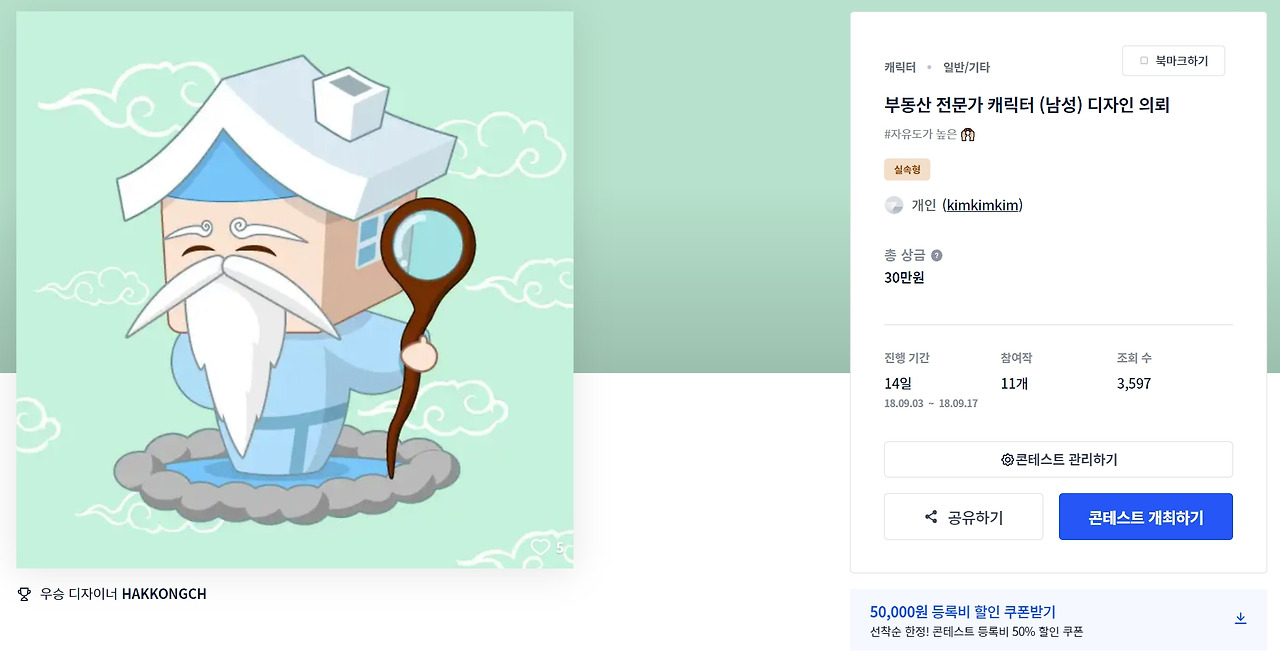Click the share icon in the 공유하기 button
The image size is (1280, 658).
pyautogui.click(x=931, y=517)
